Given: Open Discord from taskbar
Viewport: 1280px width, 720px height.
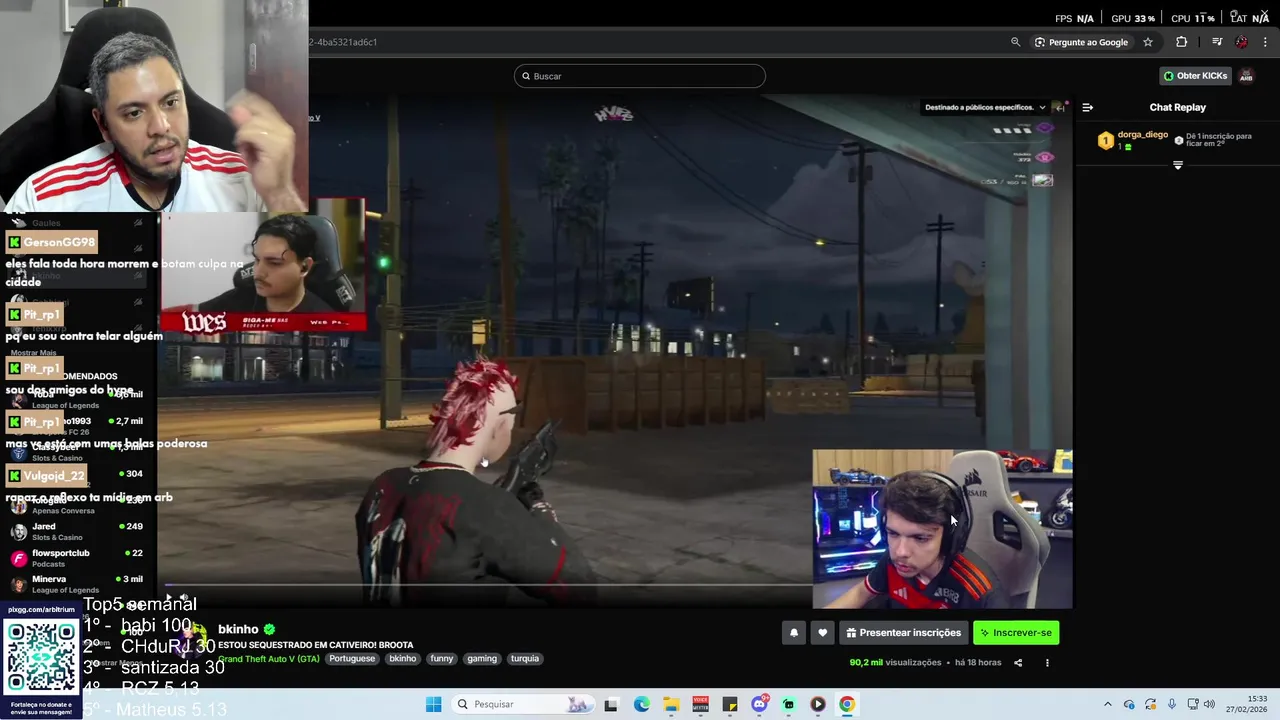Looking at the screenshot, I should (759, 704).
